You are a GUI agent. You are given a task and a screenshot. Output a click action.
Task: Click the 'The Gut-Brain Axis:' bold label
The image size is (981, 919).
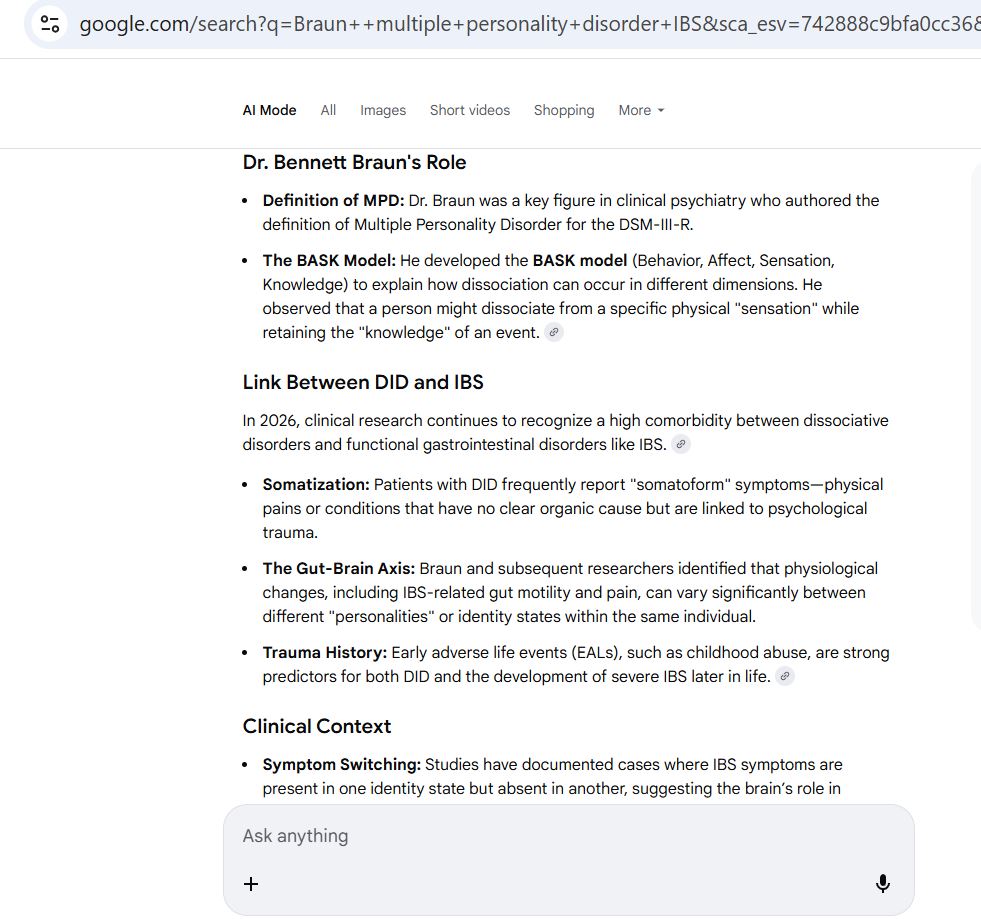tap(339, 569)
